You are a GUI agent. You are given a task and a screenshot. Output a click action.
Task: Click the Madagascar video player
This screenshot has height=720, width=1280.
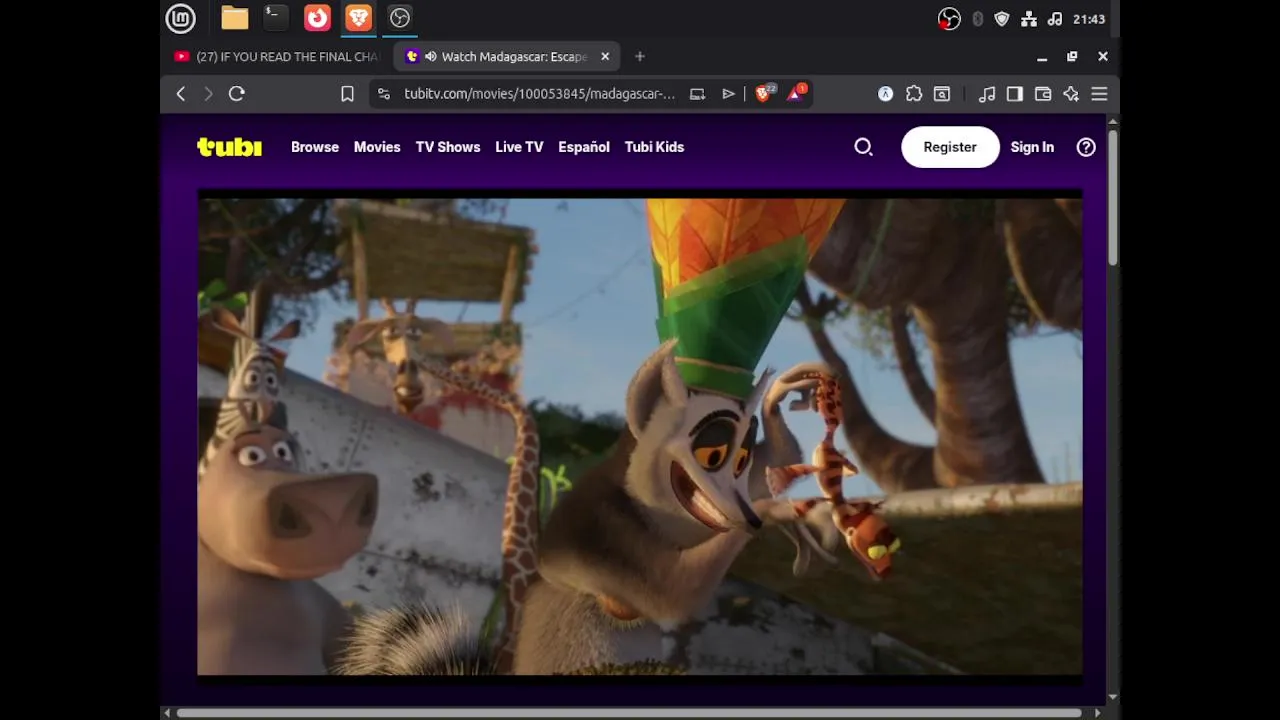coord(640,436)
